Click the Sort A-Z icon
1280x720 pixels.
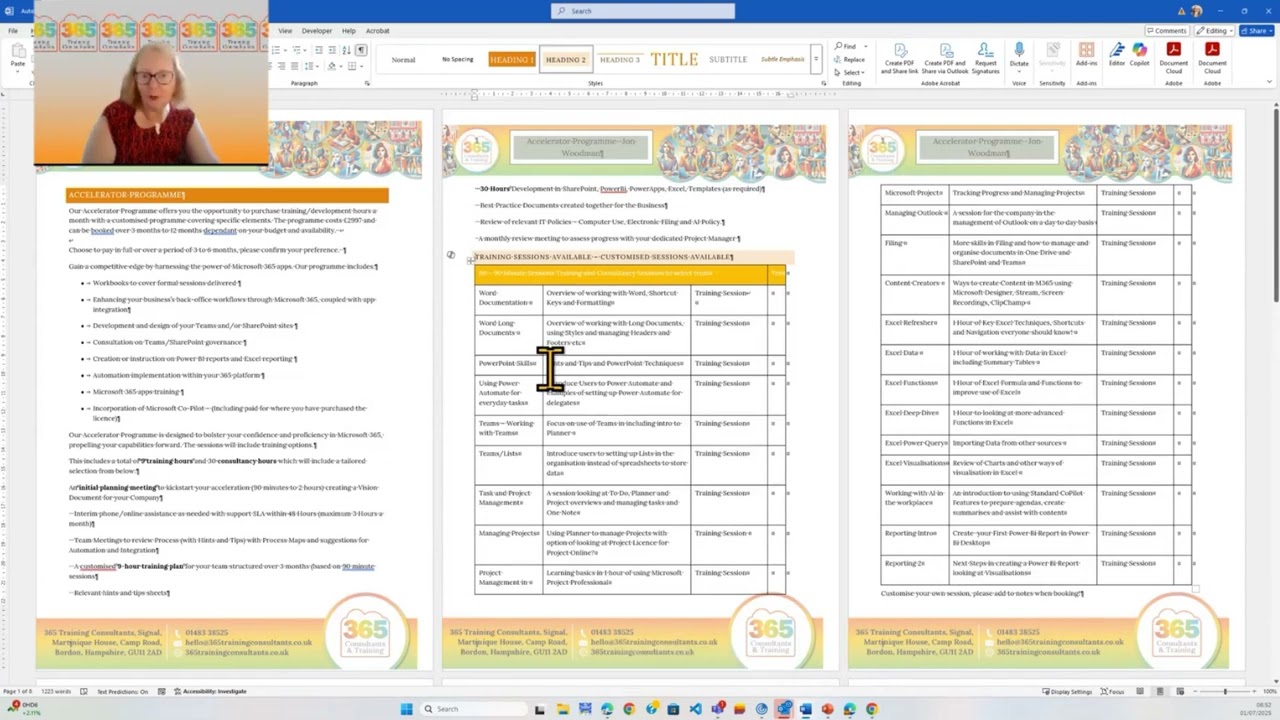tap(345, 50)
